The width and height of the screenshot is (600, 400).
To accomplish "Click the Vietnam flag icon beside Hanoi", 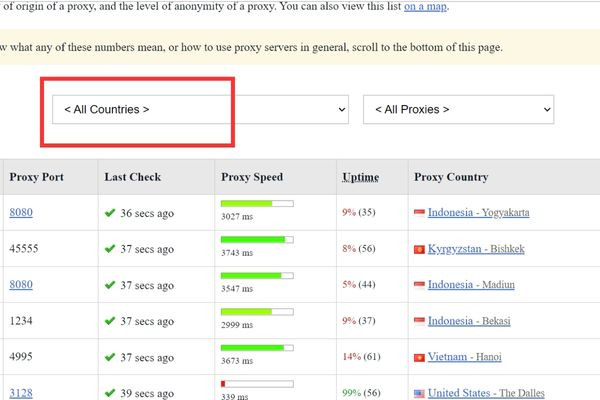I will coord(419,358).
